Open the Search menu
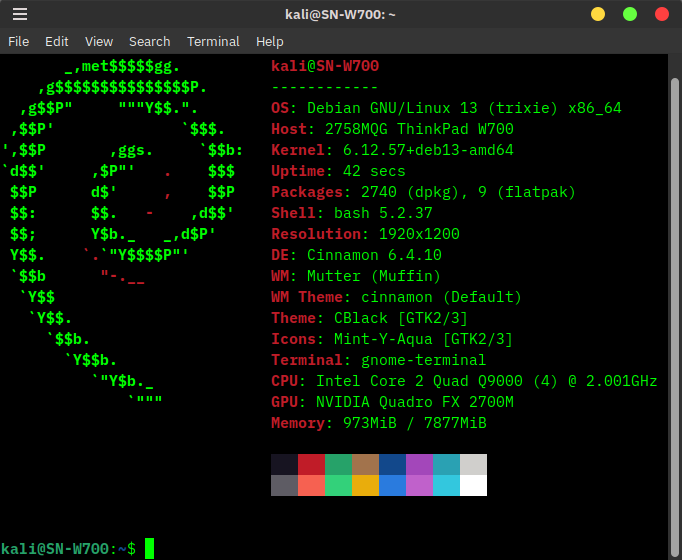This screenshot has height=560, width=682. (149, 41)
